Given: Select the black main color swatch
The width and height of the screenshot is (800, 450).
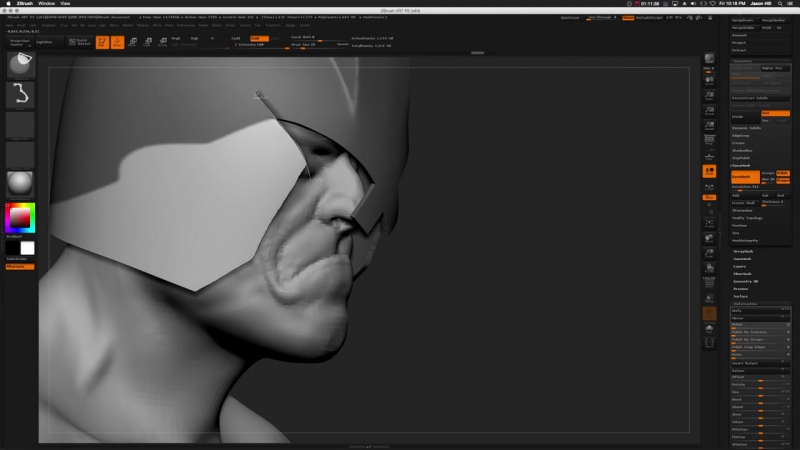Looking at the screenshot, I should [x=13, y=248].
